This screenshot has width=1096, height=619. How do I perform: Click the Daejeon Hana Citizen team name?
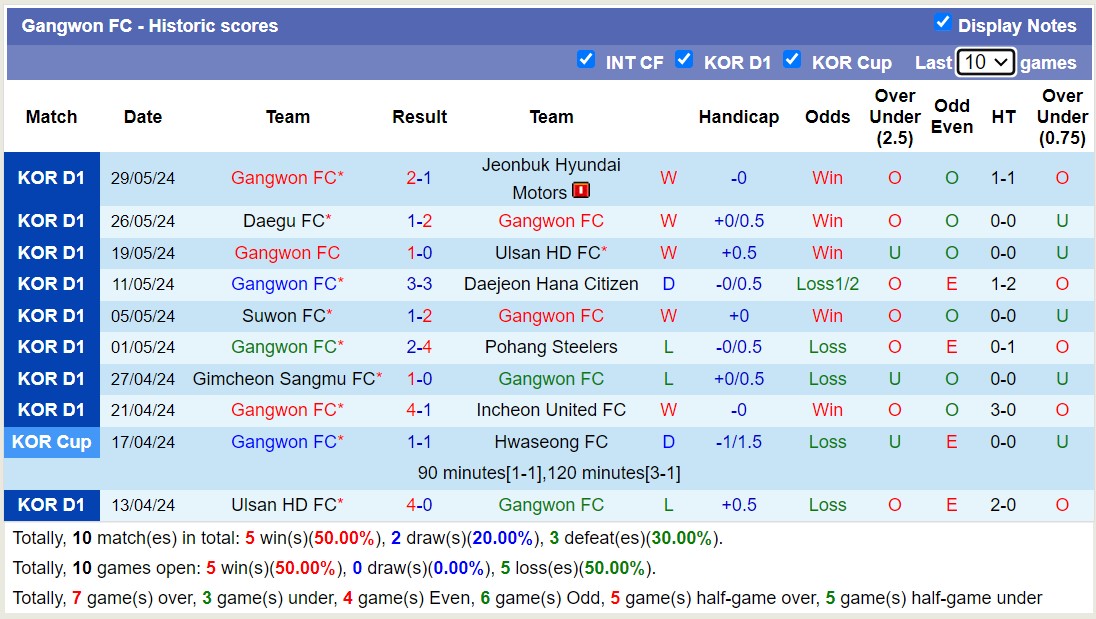coord(551,284)
